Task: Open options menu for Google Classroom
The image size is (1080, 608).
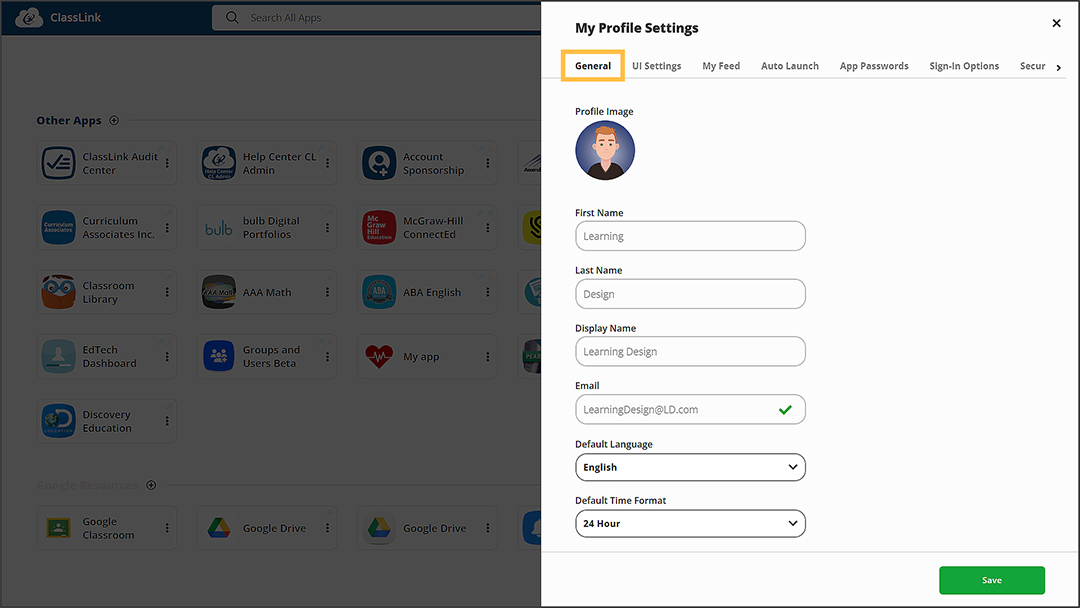Action: click(x=167, y=528)
